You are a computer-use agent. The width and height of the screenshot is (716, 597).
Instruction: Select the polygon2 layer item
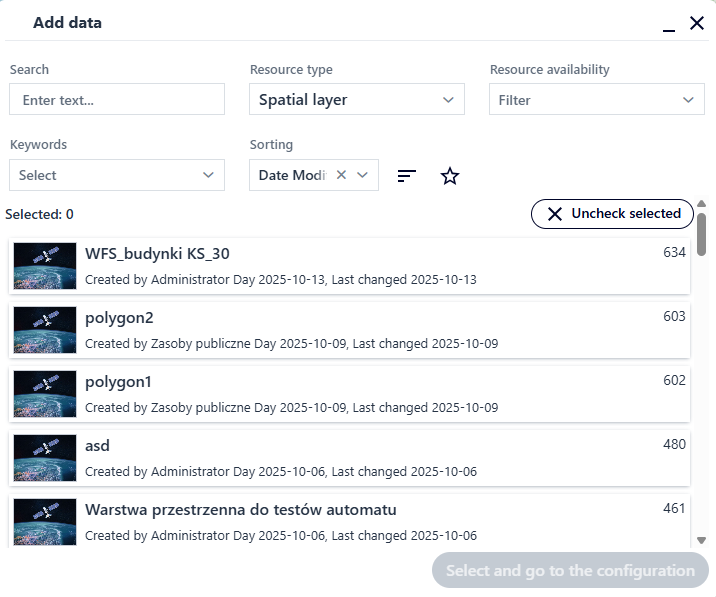pos(350,330)
